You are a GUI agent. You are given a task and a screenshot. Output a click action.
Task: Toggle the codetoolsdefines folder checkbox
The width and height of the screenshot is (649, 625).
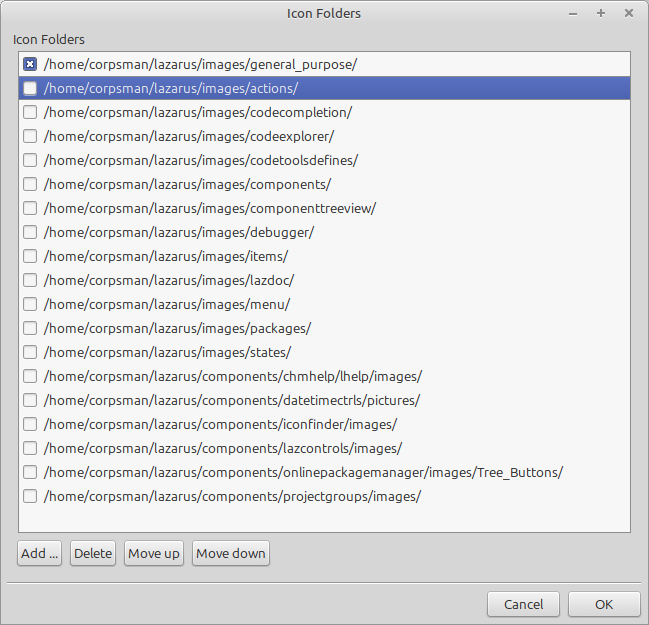[x=30, y=160]
